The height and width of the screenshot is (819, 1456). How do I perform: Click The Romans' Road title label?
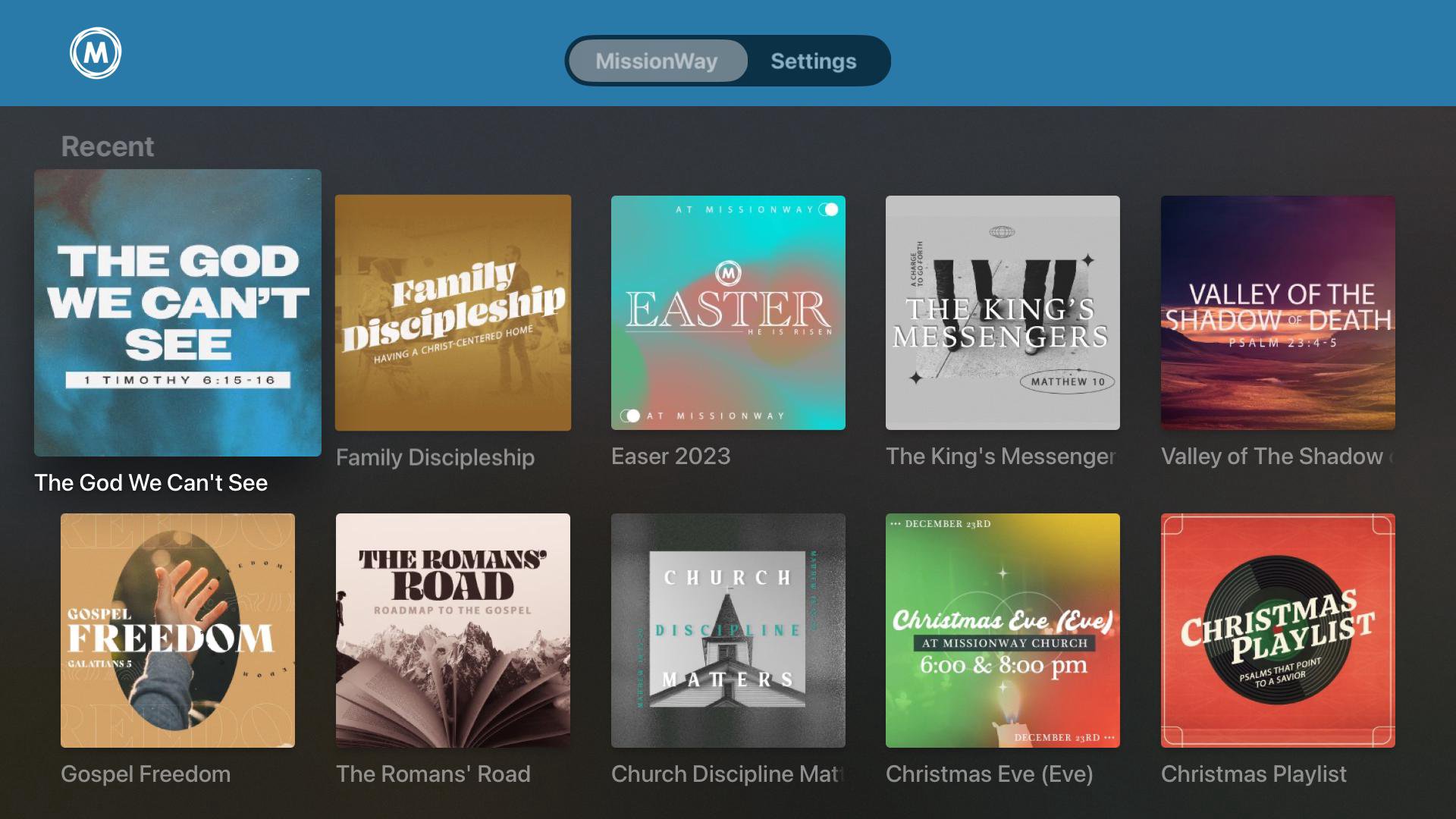(433, 774)
